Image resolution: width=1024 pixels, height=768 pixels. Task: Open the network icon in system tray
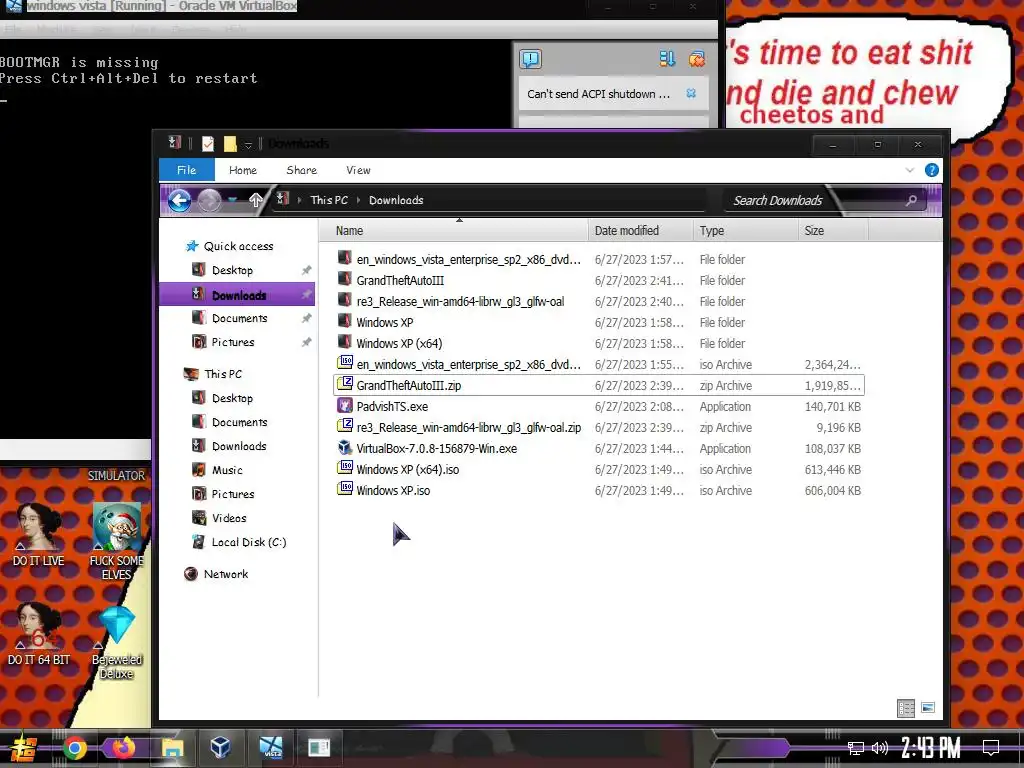[855, 748]
